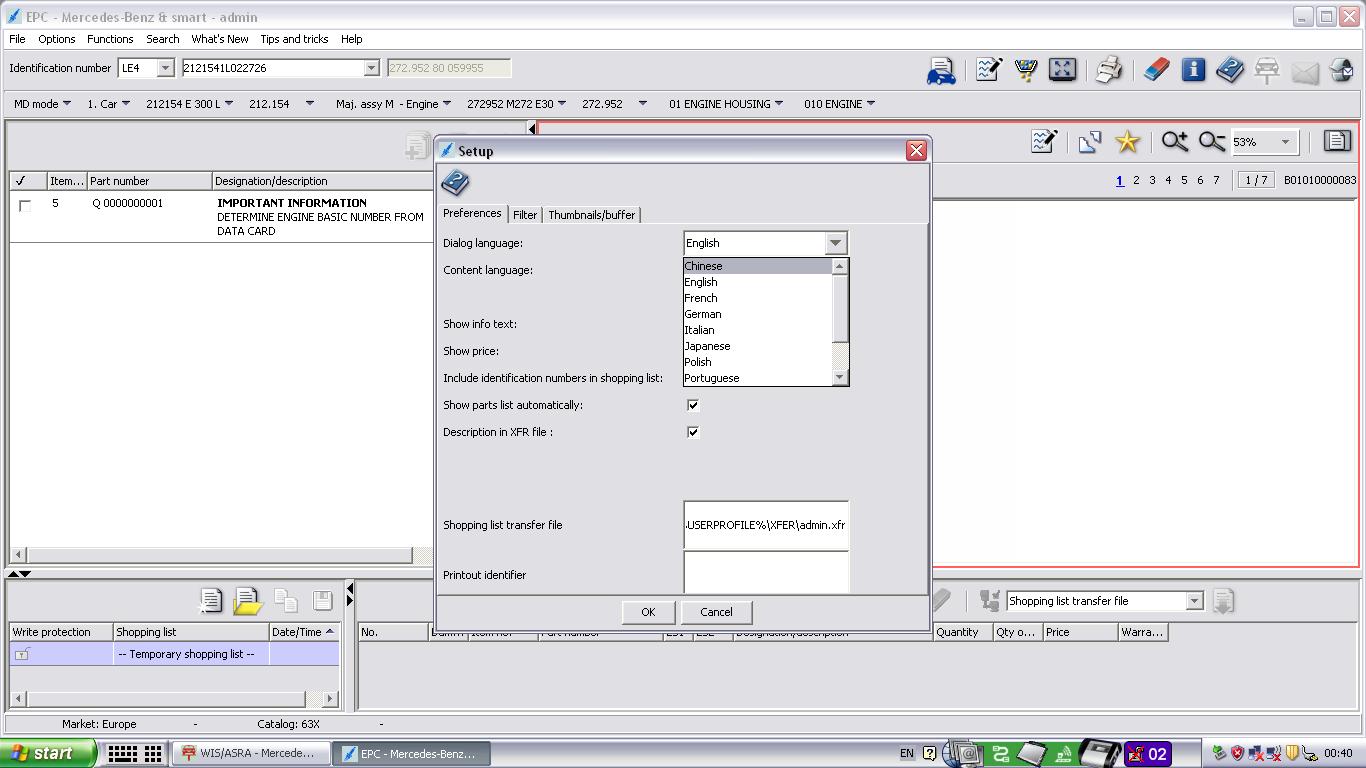Create a new shopping list icon
This screenshot has width=1366, height=768.
click(x=210, y=600)
